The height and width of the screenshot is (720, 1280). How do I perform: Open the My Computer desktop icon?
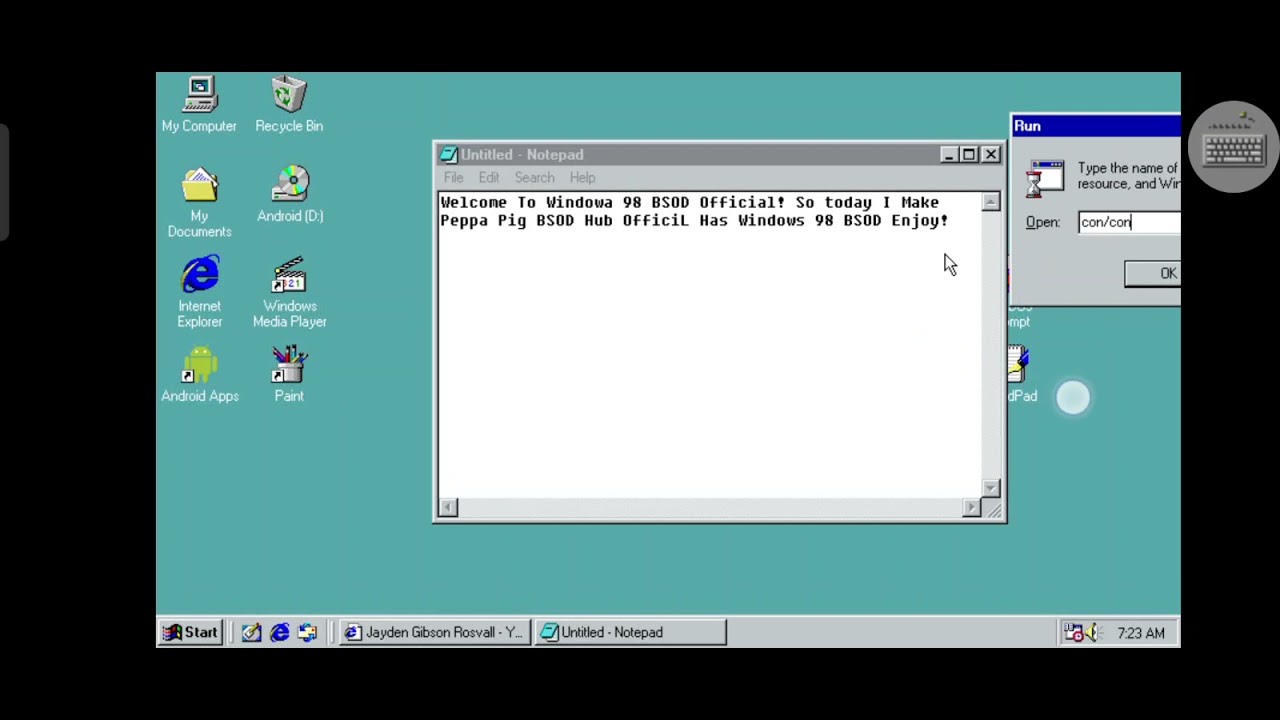(x=199, y=104)
